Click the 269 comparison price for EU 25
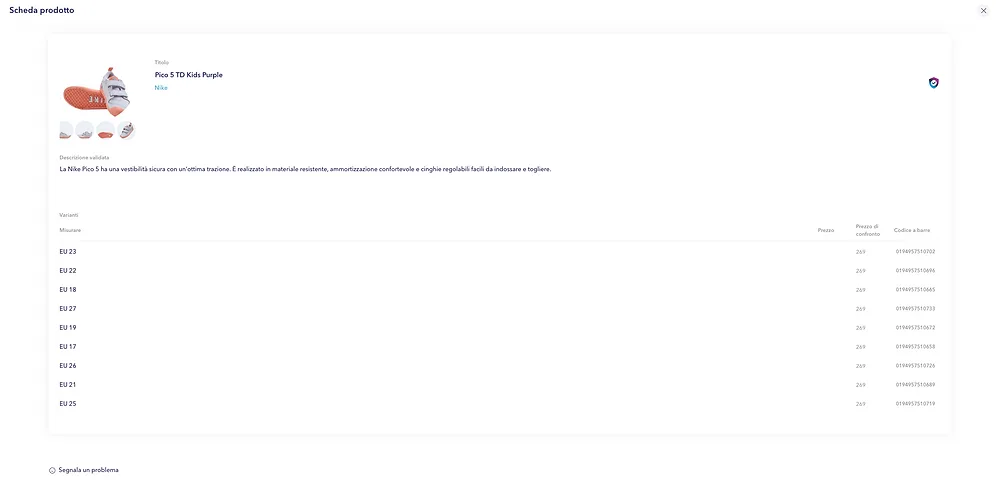 tap(860, 404)
